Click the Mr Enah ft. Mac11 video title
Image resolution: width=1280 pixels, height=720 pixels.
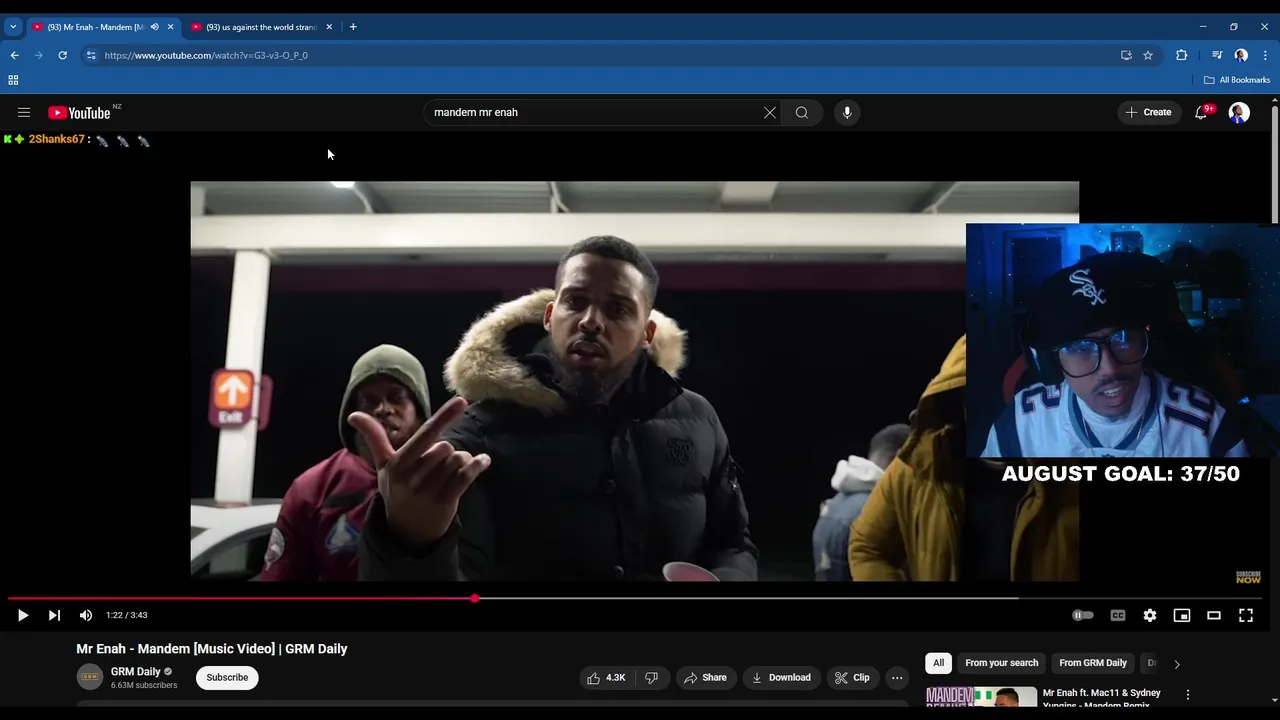[1102, 698]
